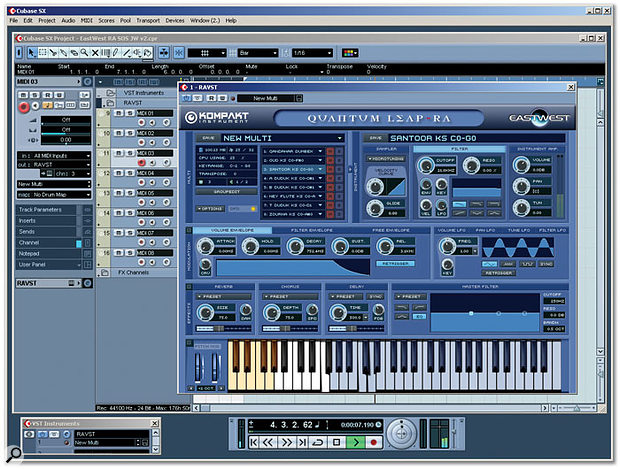620x469 pixels.
Task: Open the Devices menu
Action: pos(175,21)
